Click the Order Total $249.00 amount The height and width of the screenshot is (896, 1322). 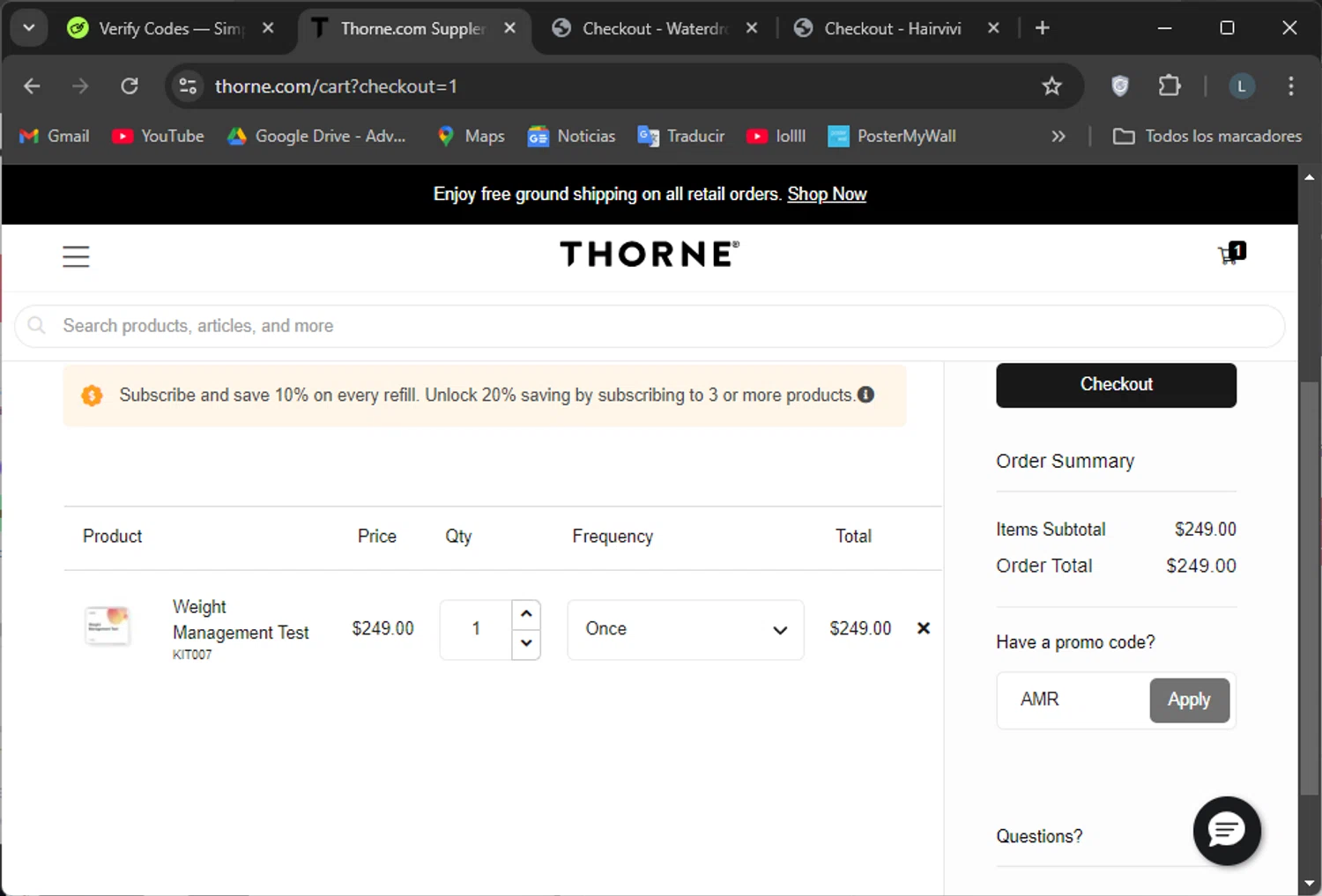point(1201,566)
